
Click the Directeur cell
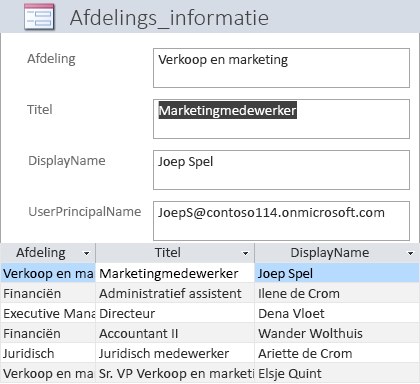[175, 313]
